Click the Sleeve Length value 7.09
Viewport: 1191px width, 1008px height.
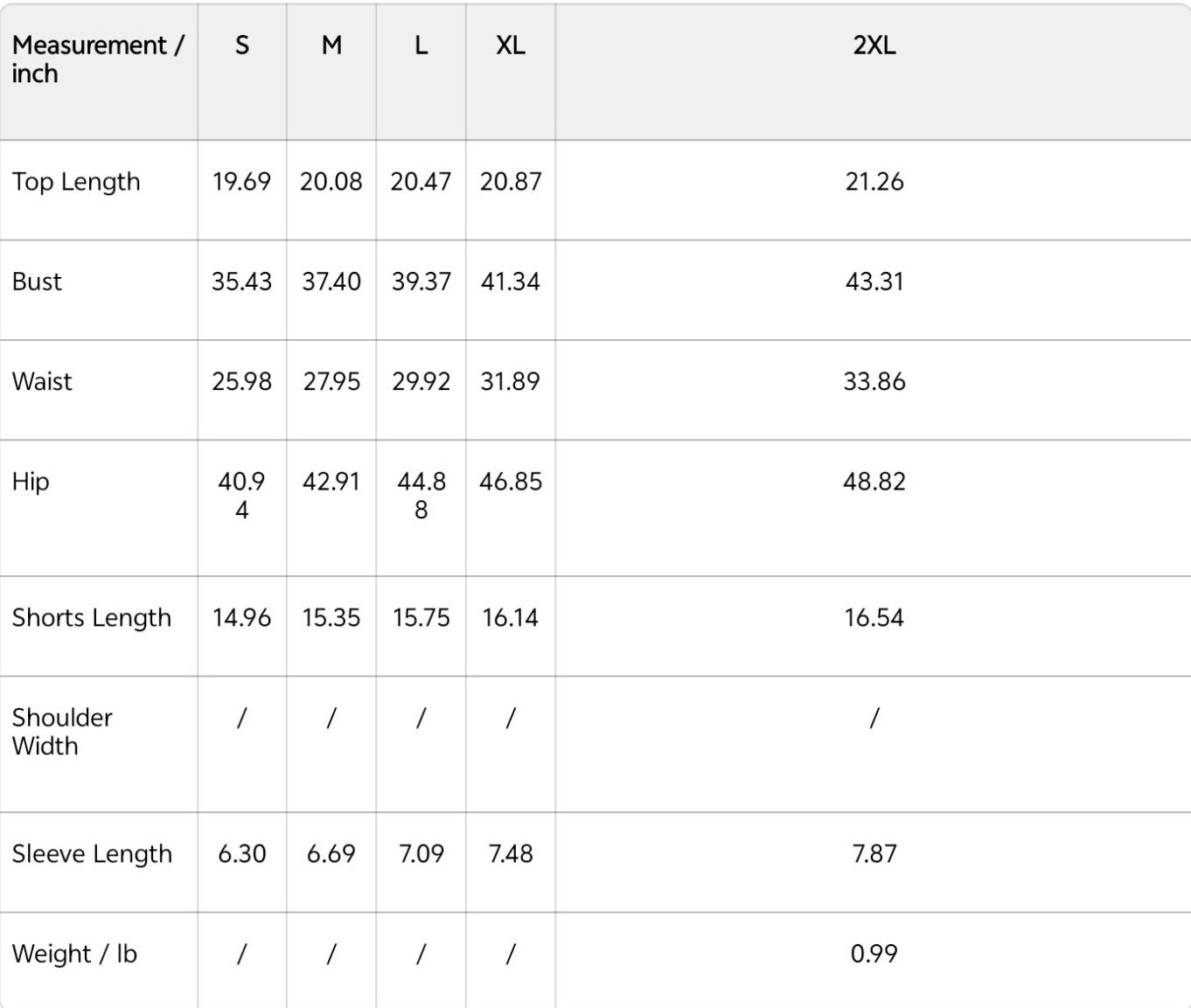pyautogui.click(x=421, y=854)
